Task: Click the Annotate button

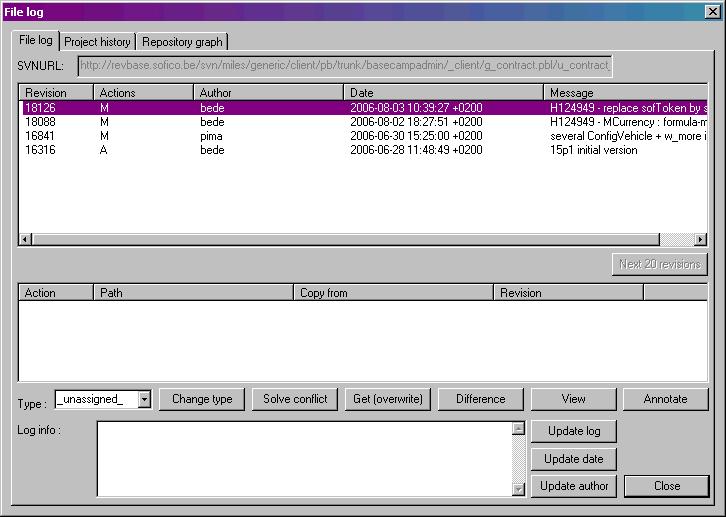Action: (x=665, y=399)
